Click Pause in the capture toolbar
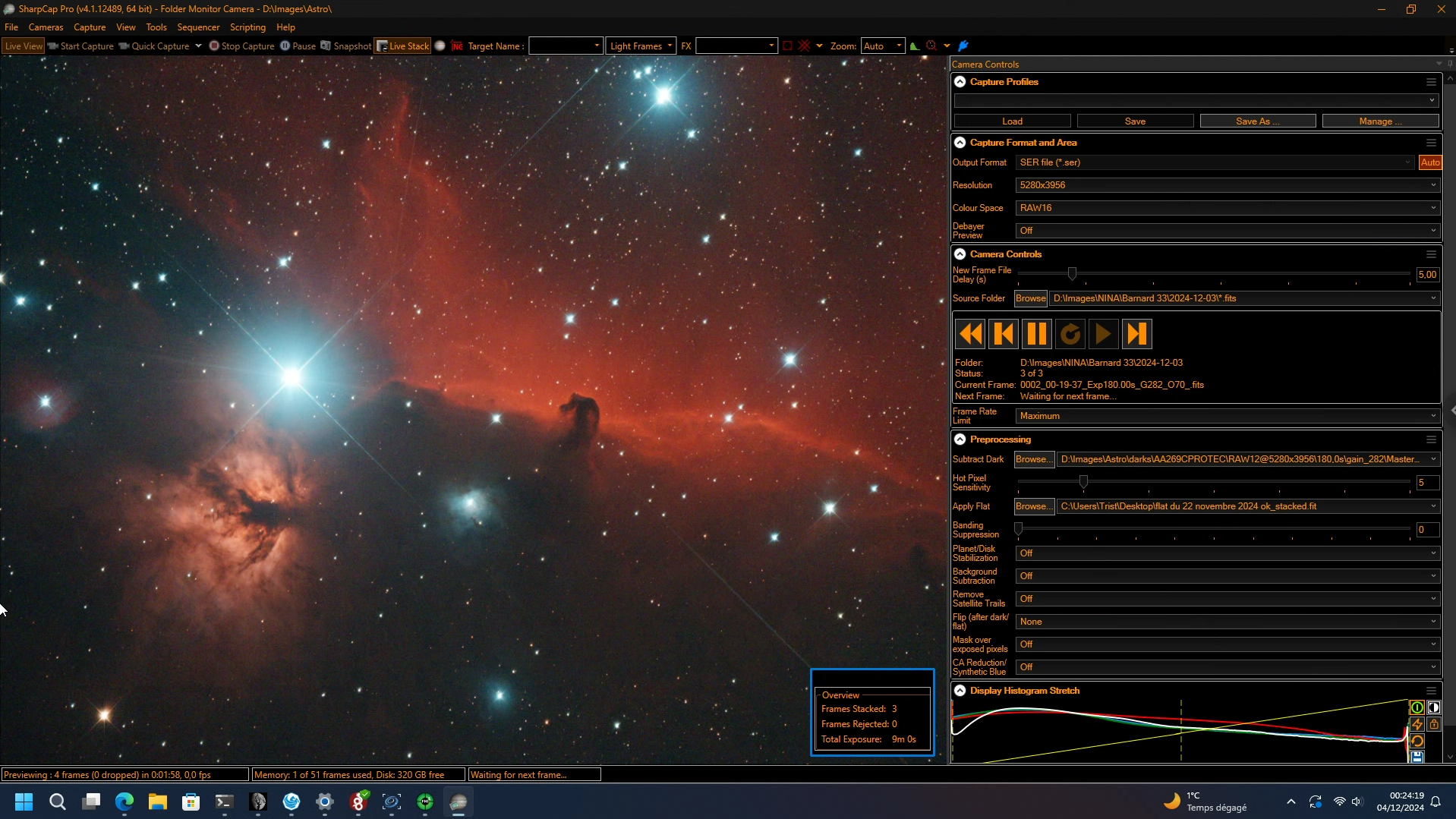1456x819 pixels. (298, 46)
